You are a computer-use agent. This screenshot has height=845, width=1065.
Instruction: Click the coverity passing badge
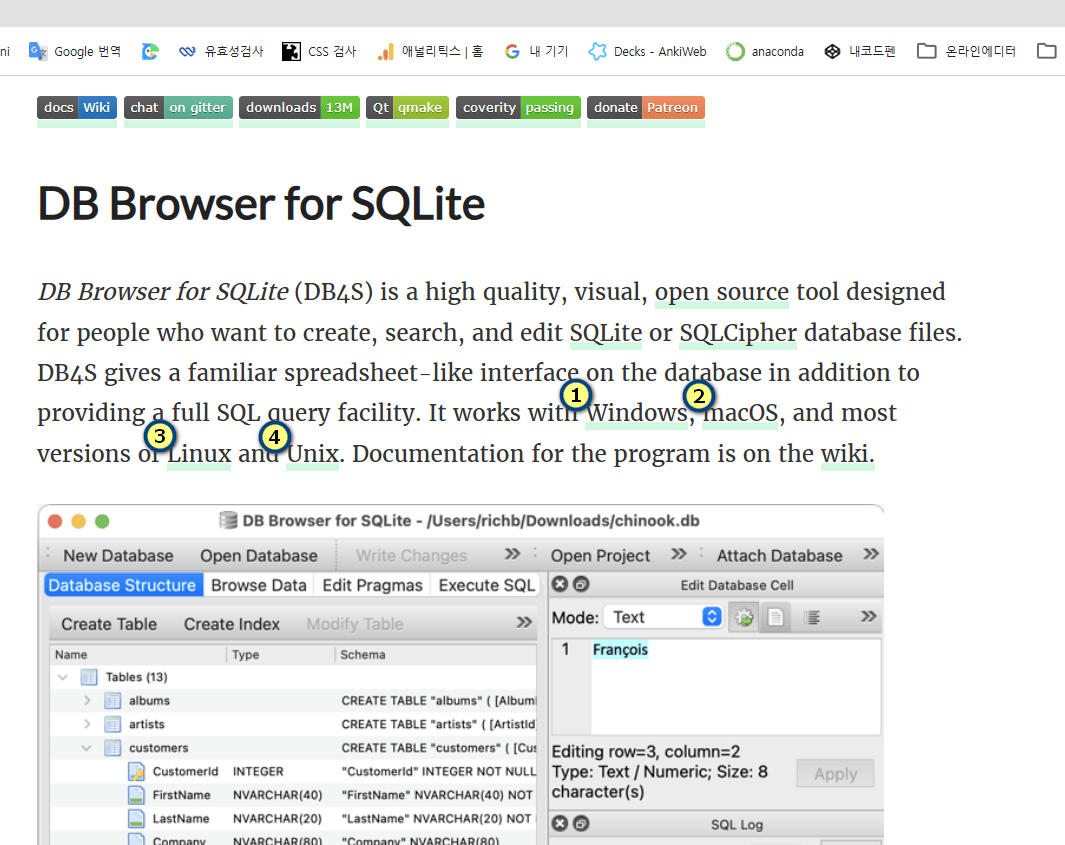pyautogui.click(x=518, y=108)
